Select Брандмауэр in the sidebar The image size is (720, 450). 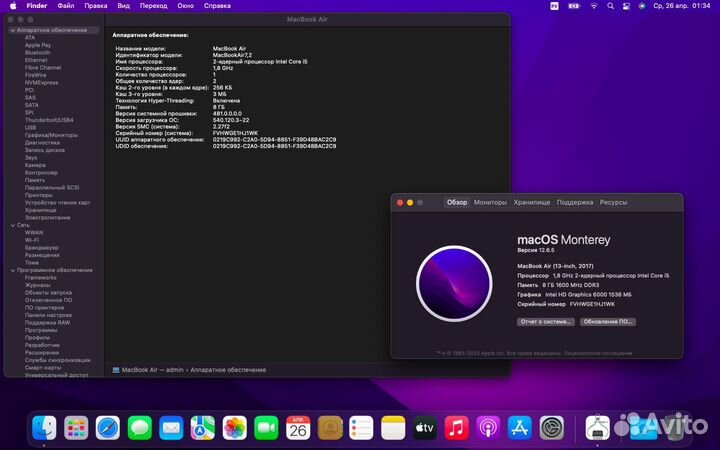(x=42, y=248)
